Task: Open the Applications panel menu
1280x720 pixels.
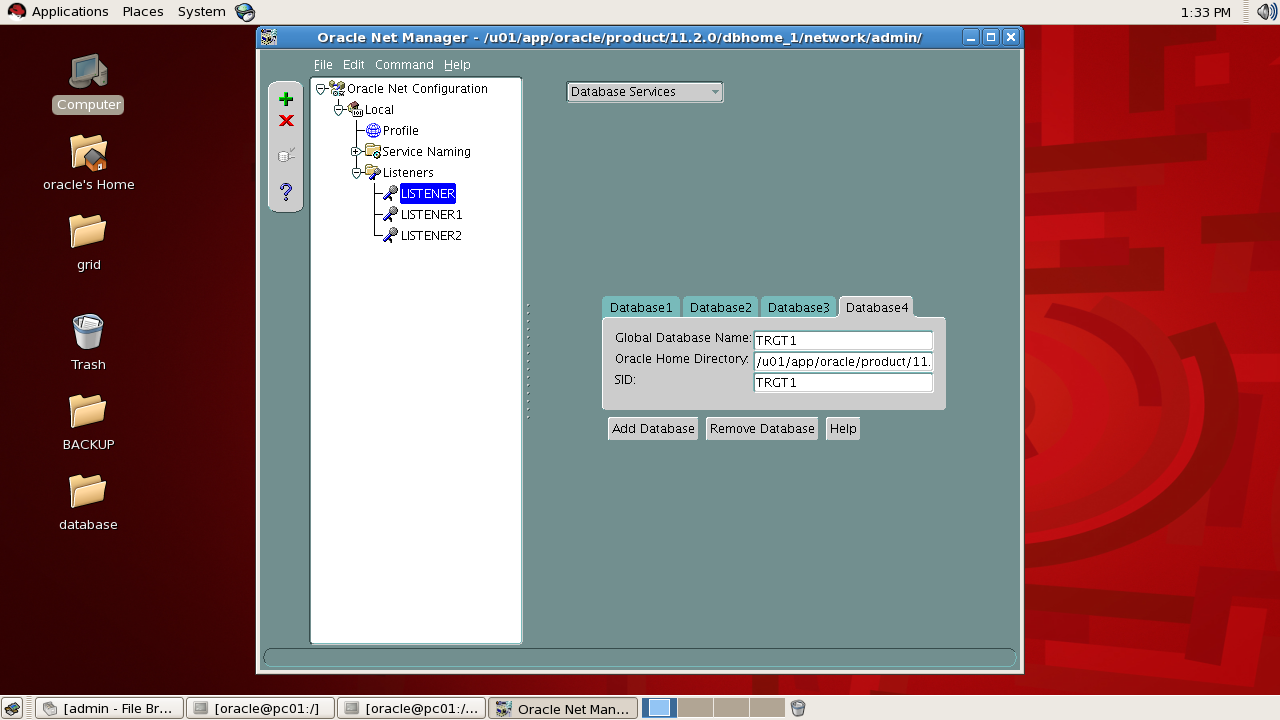Action: pos(58,12)
